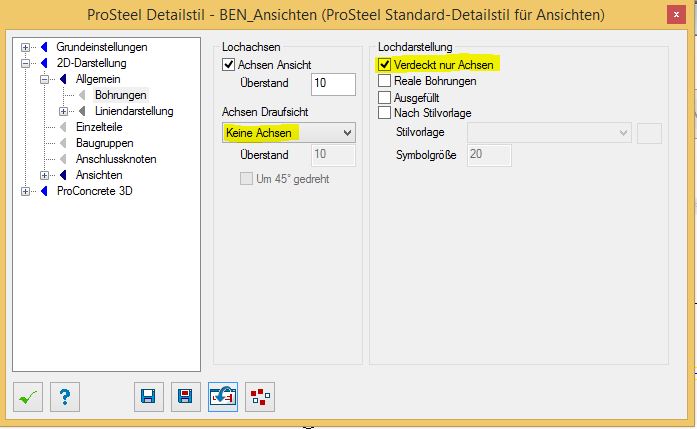Select ProConcrete 3D in the tree
This screenshot has height=429, width=697.
95,191
